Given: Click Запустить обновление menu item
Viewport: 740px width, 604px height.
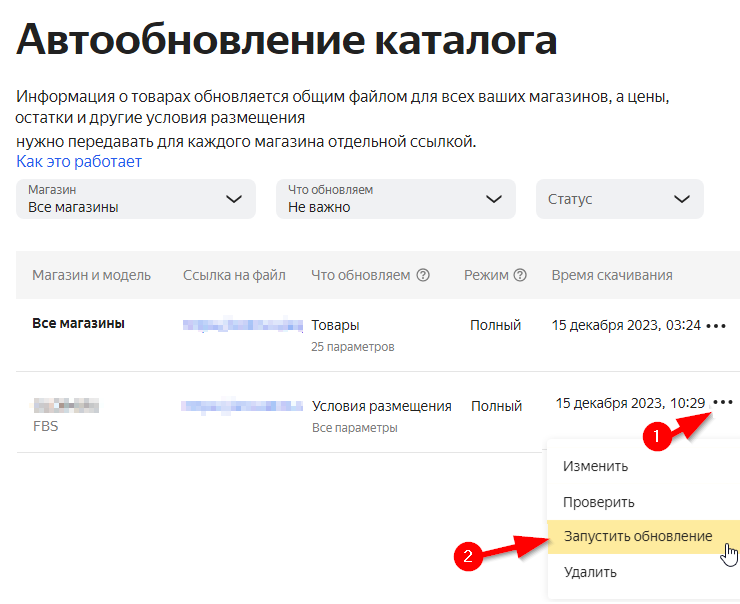Looking at the screenshot, I should coord(638,537).
